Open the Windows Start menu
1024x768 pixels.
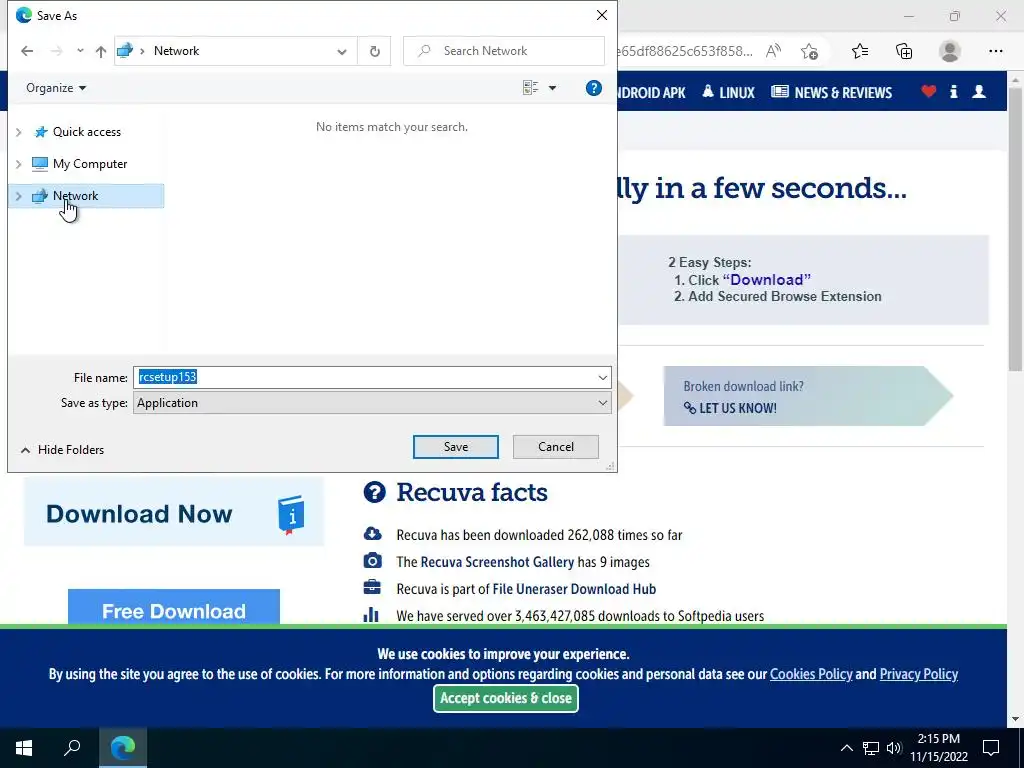click(24, 748)
